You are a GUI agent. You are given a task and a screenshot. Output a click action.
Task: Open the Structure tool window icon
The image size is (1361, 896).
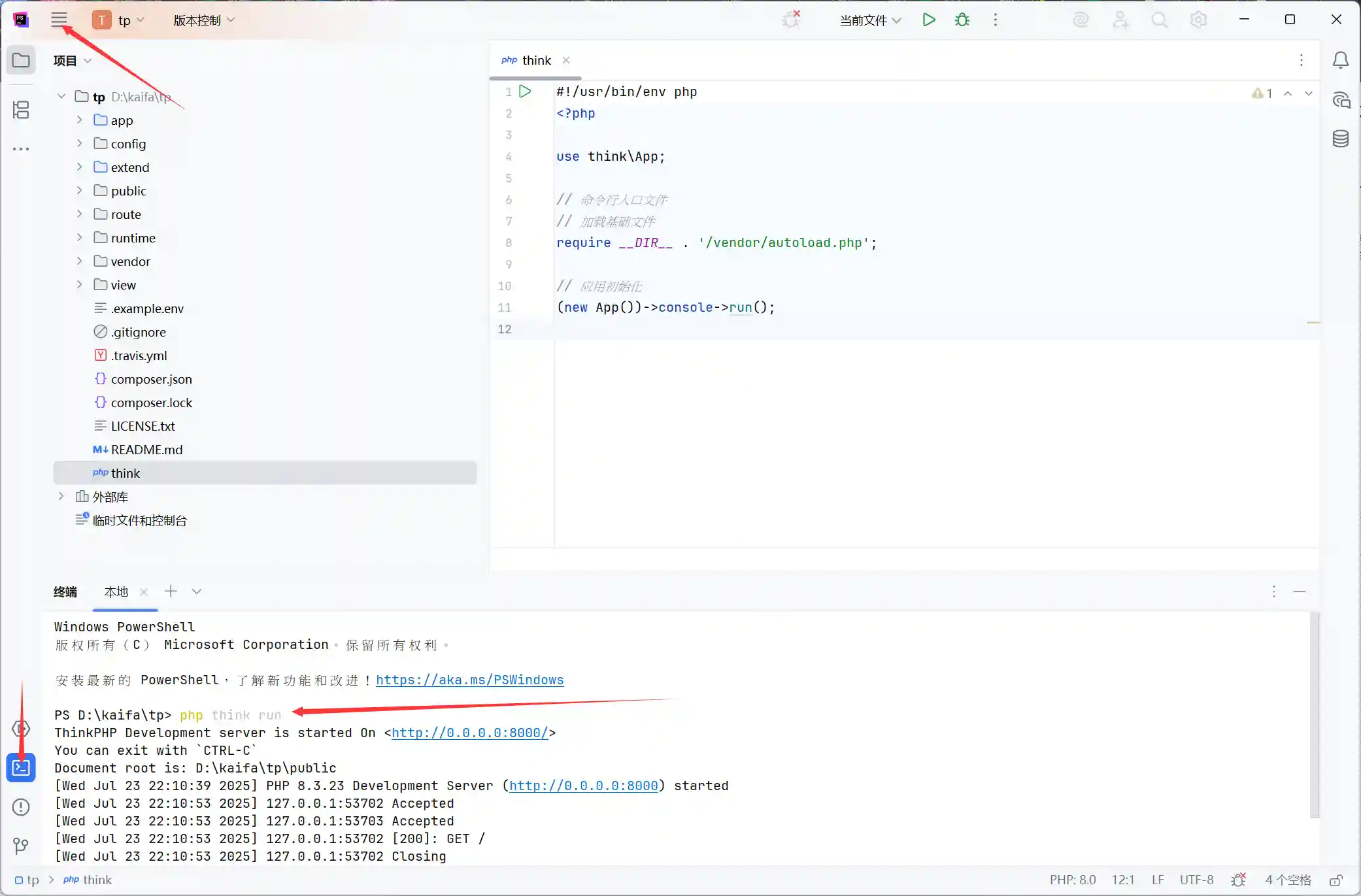21,110
